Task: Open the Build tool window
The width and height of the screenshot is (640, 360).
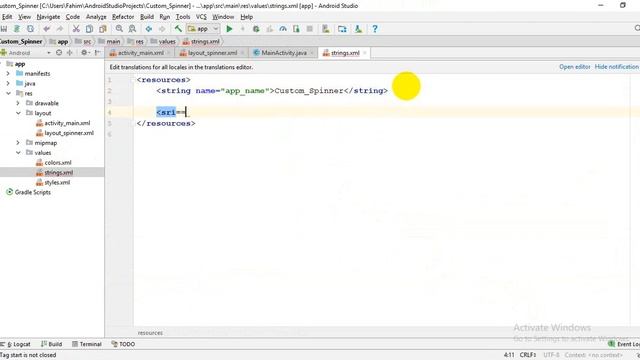Action: pos(52,344)
